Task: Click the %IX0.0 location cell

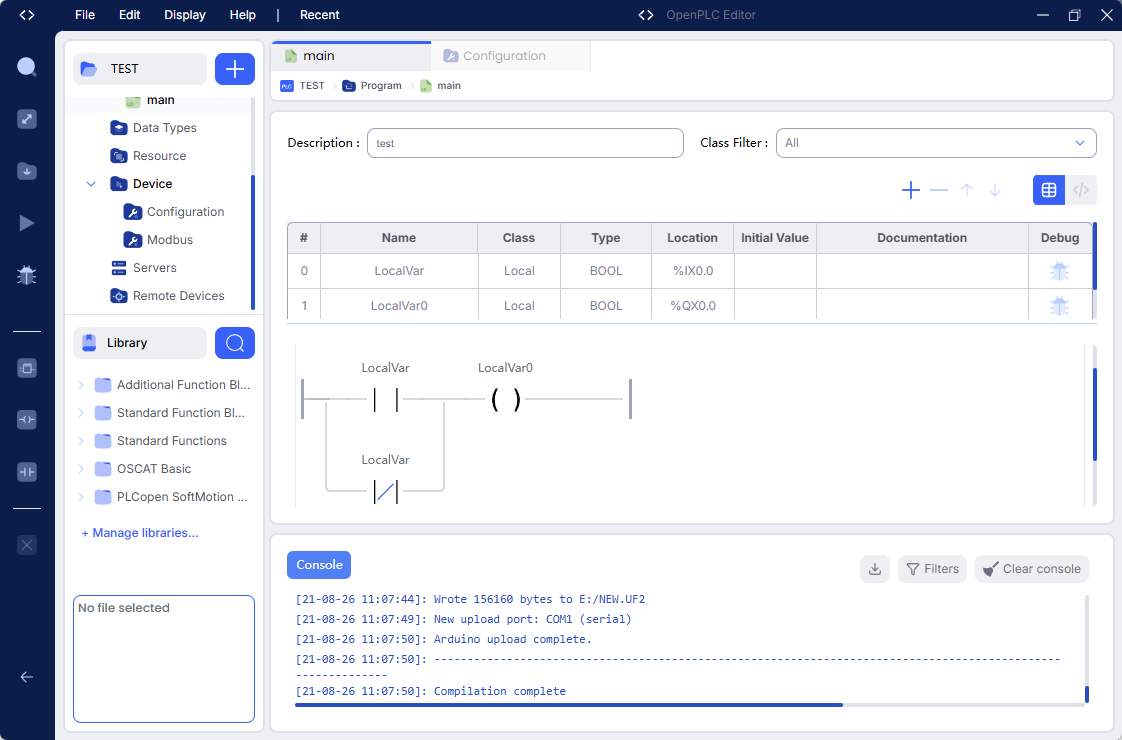Action: (693, 271)
